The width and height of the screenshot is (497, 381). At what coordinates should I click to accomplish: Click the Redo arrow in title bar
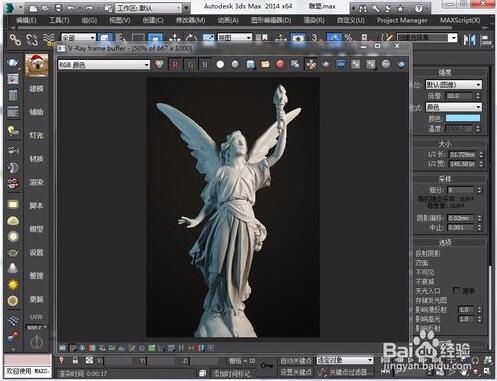[89, 8]
